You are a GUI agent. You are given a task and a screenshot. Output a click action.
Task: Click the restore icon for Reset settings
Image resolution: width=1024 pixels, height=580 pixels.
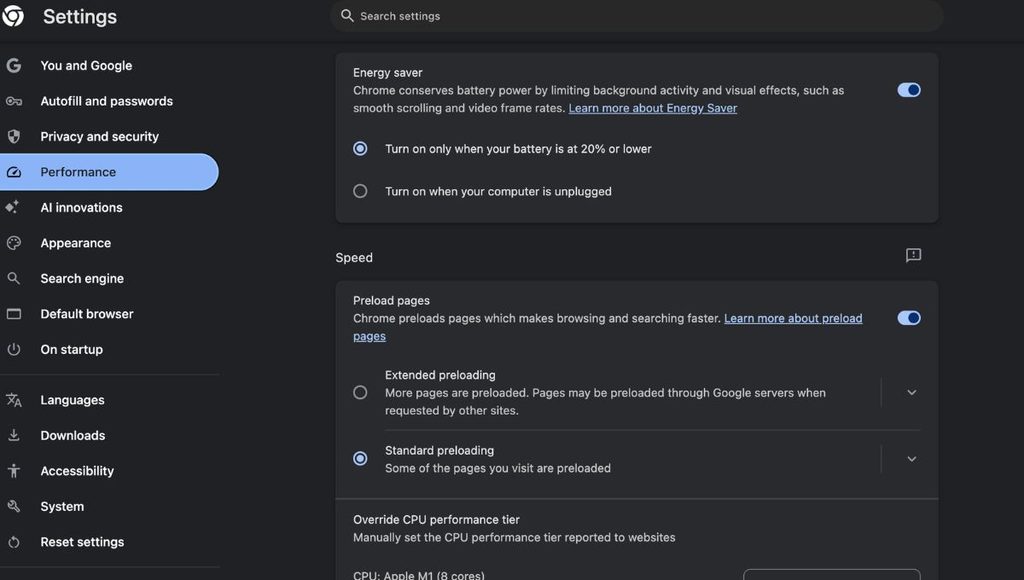[14, 542]
